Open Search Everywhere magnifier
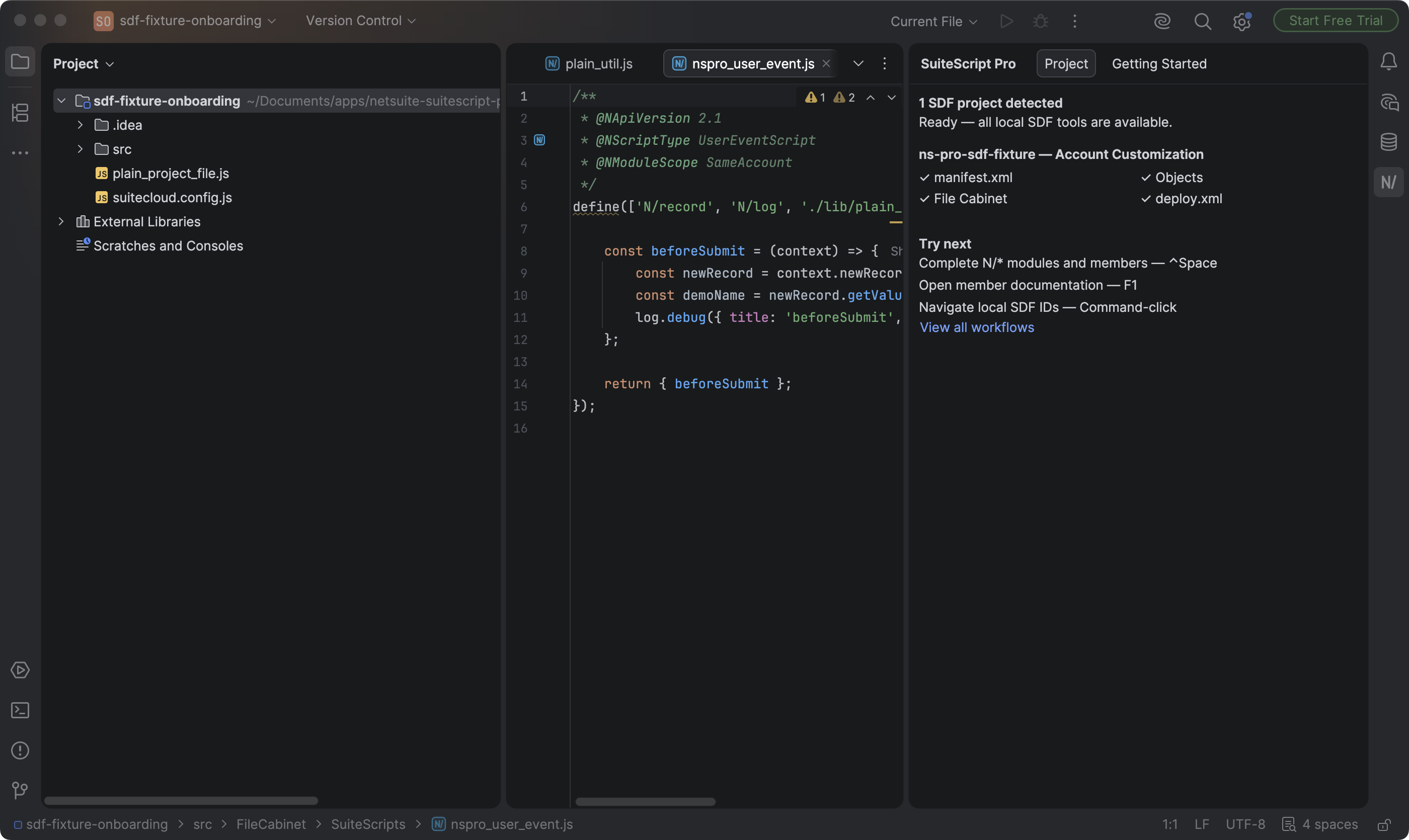Viewport: 1409px width, 840px height. coord(1203,21)
